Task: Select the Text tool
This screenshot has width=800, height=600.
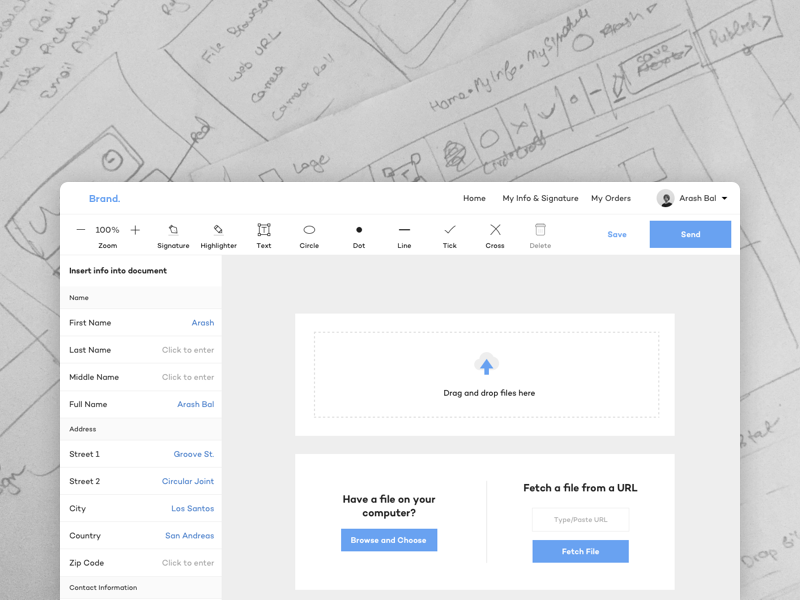Action: (264, 236)
